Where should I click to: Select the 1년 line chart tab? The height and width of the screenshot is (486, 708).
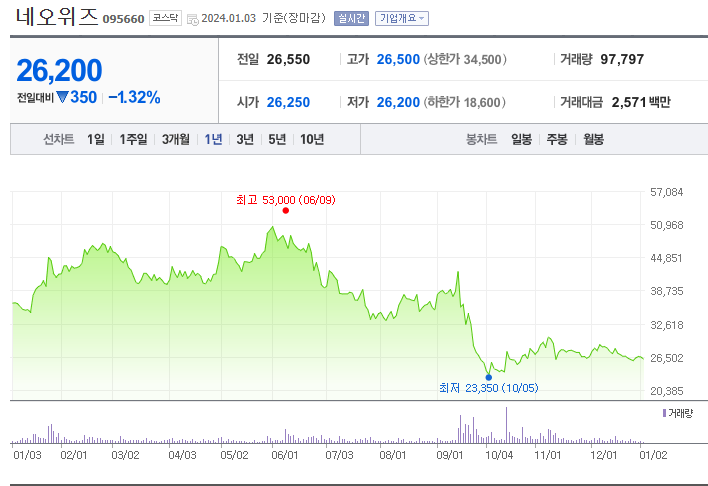tap(213, 139)
